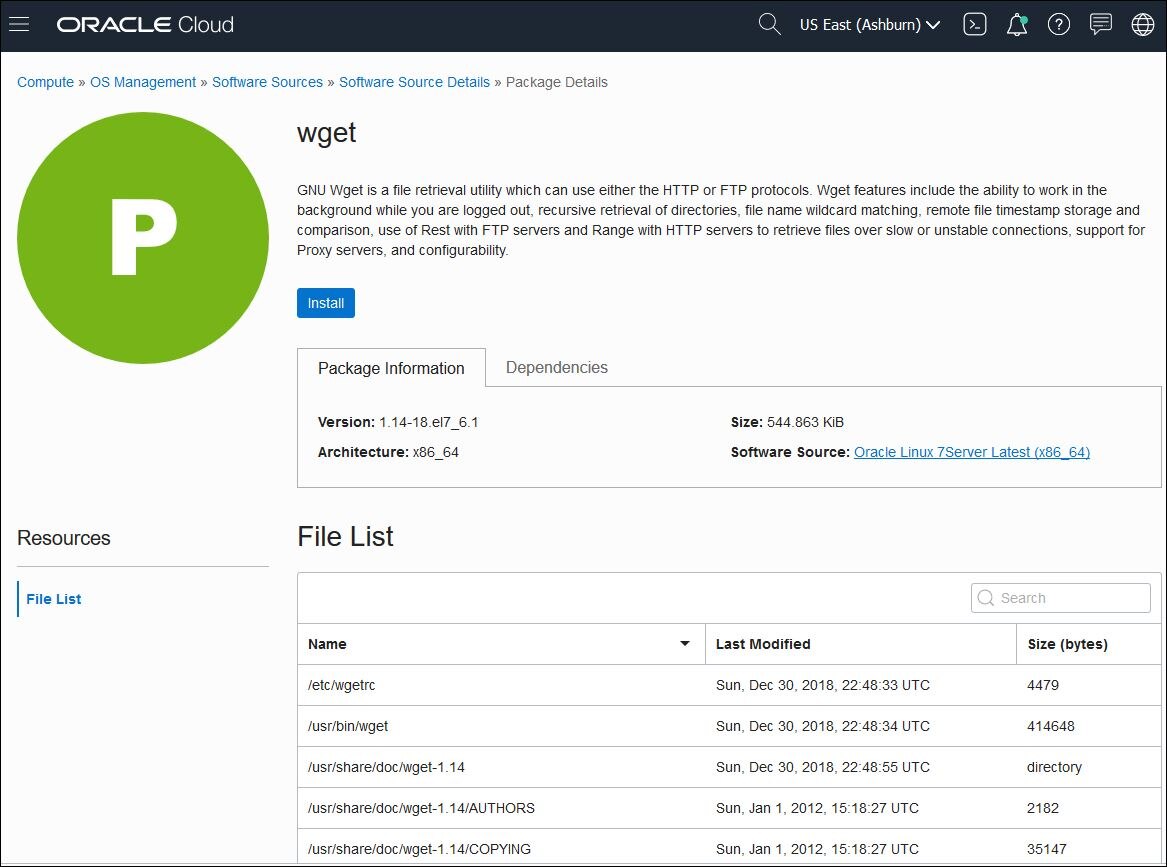Viewport: 1167px width, 867px height.
Task: Go to Software Source Details breadcrumb
Action: pyautogui.click(x=415, y=82)
